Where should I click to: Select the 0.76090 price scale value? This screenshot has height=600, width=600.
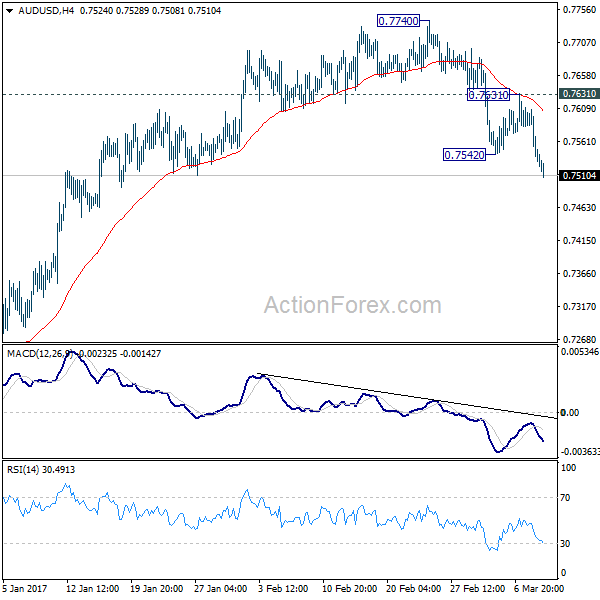click(579, 109)
